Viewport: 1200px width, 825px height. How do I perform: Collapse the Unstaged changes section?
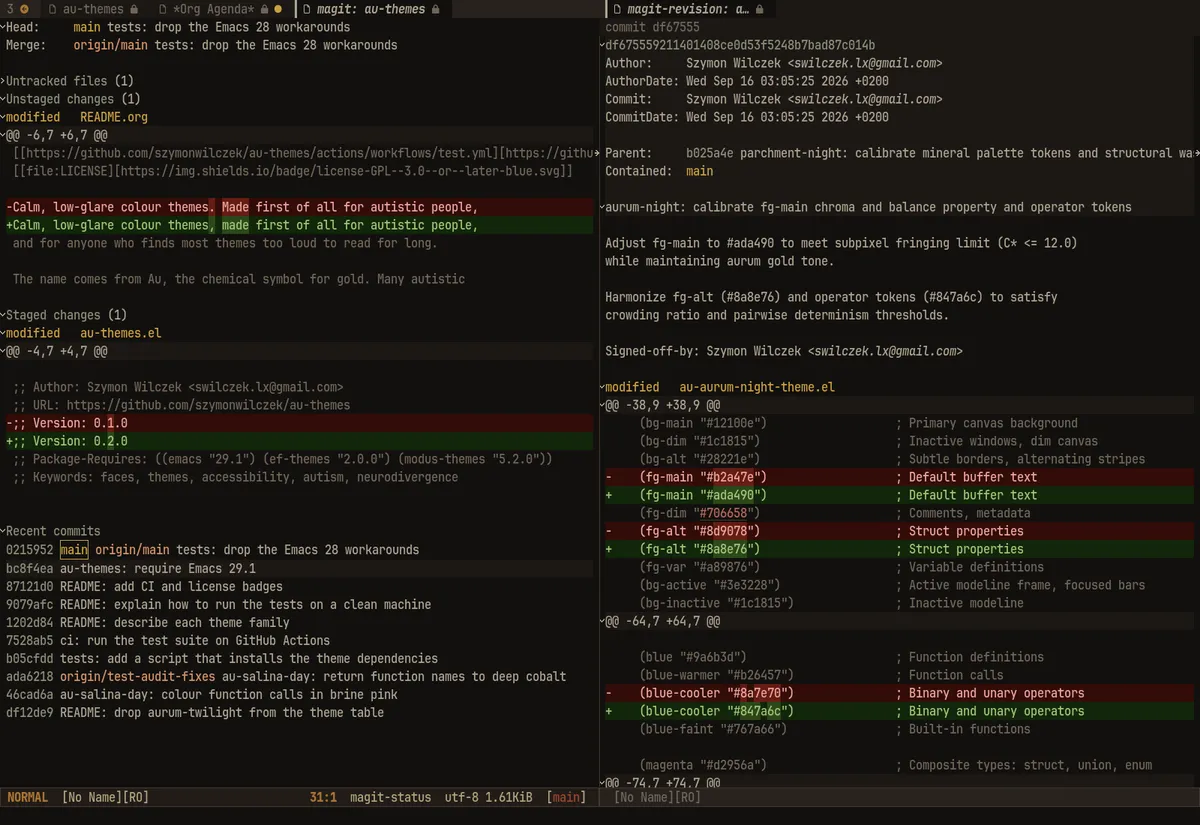pyautogui.click(x=3, y=99)
